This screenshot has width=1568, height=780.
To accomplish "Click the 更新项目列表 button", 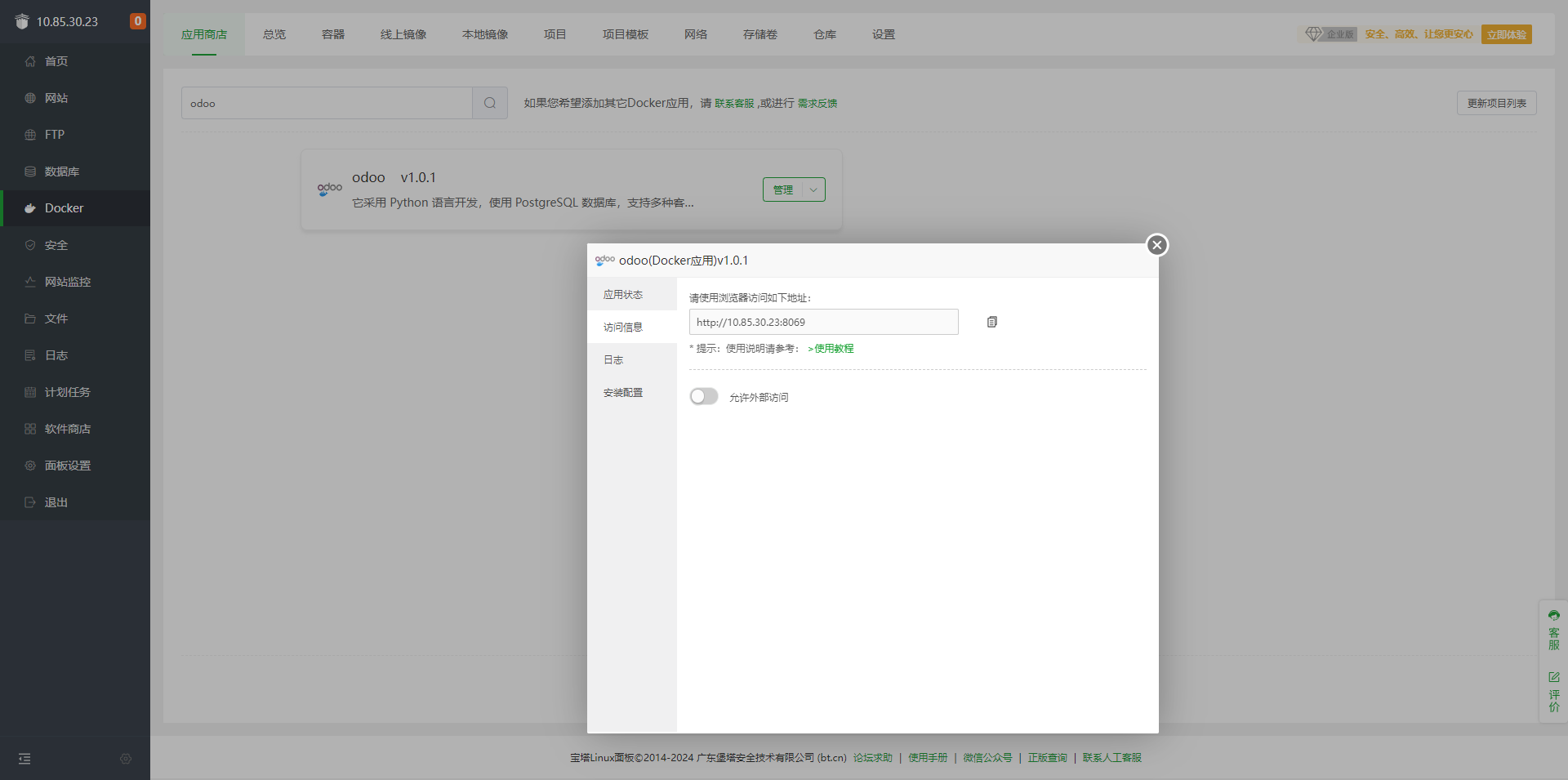I will pyautogui.click(x=1497, y=103).
